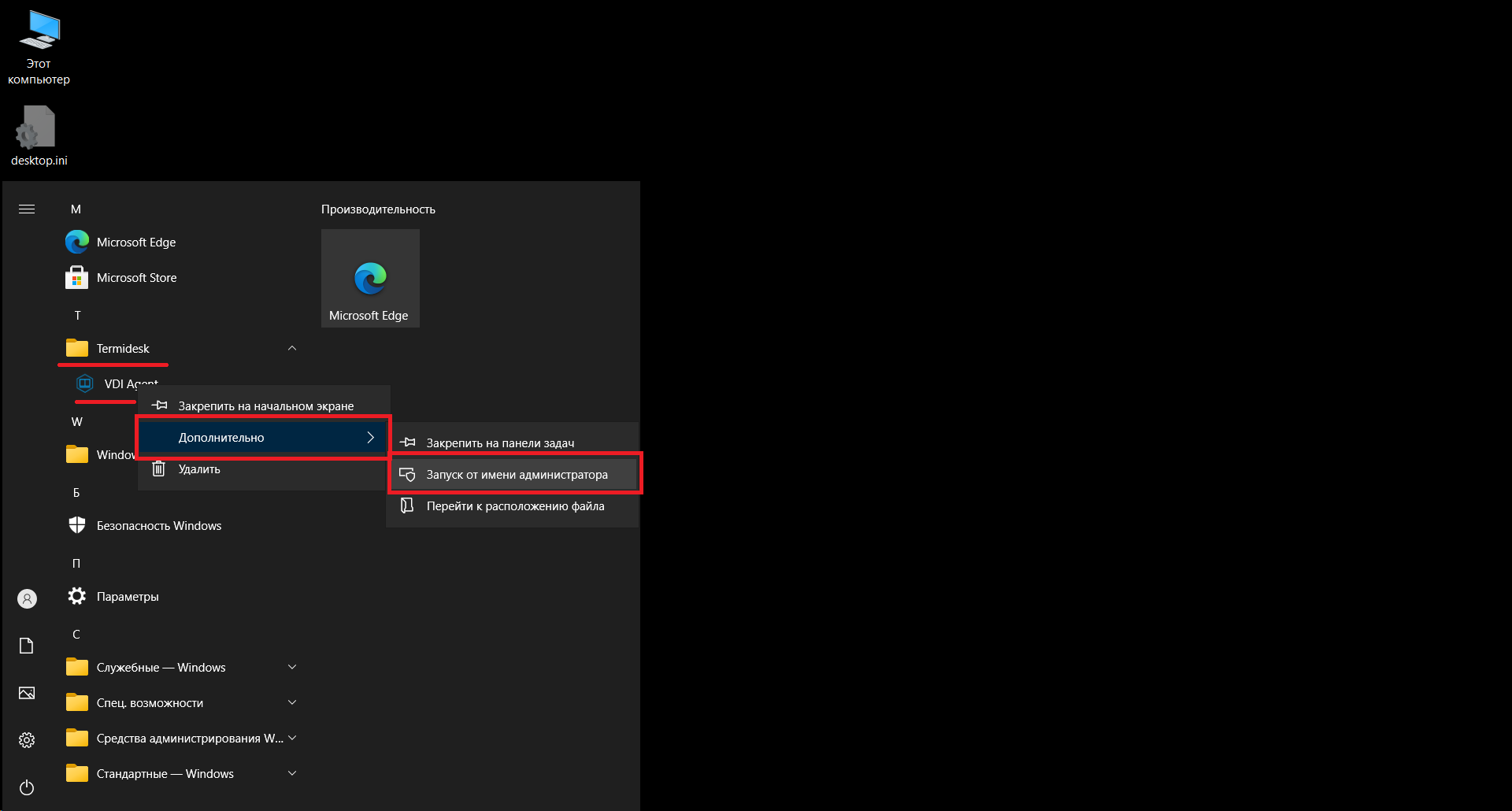This screenshot has width=1512, height=811.
Task: Click the VDI Agent app icon
Action: pyautogui.click(x=85, y=383)
